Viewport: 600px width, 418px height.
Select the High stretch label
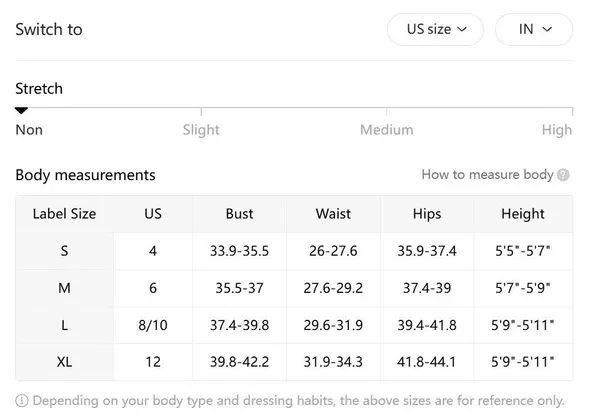click(x=557, y=130)
